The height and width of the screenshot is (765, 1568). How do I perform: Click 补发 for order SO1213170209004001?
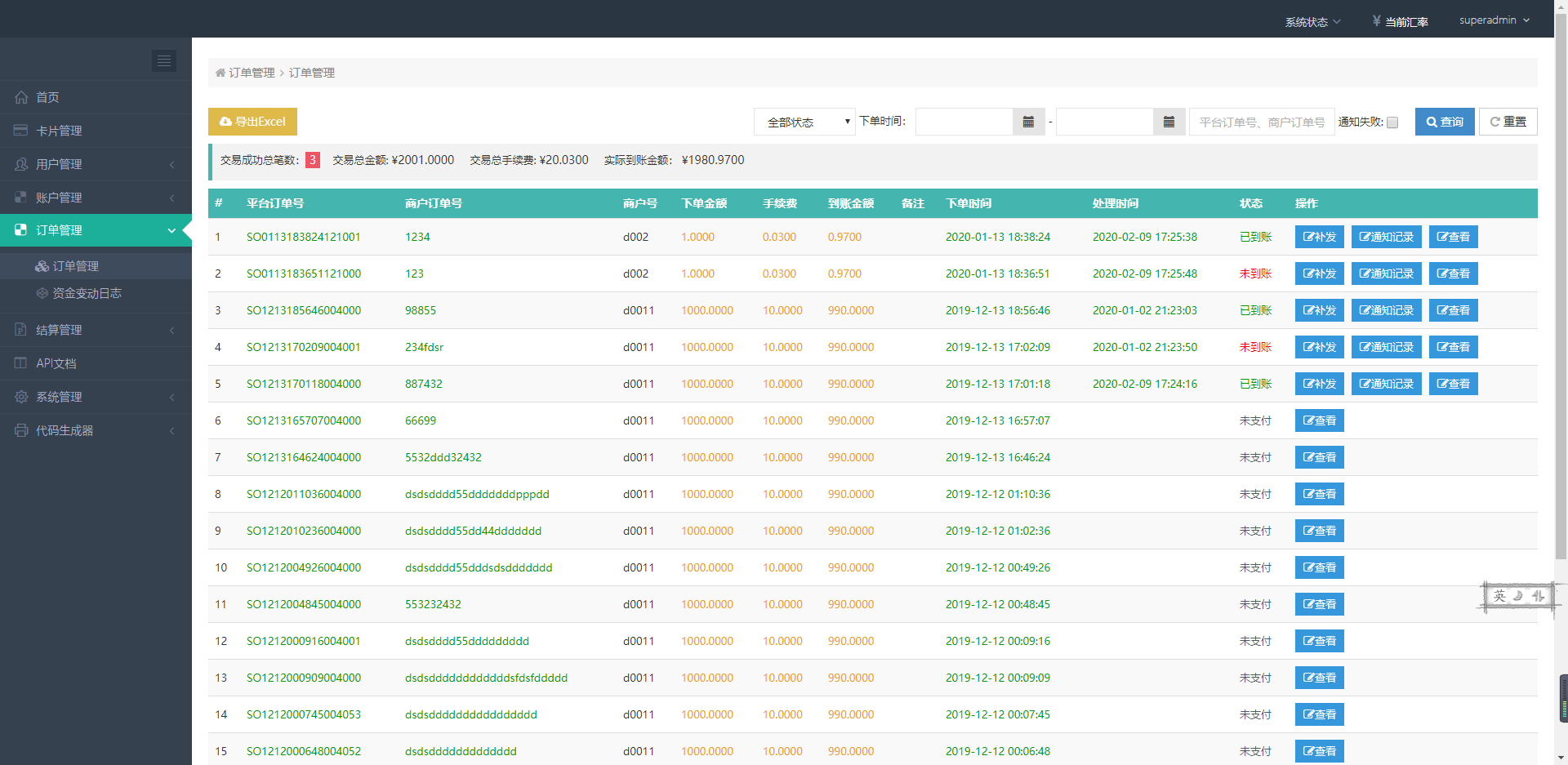pyautogui.click(x=1320, y=347)
